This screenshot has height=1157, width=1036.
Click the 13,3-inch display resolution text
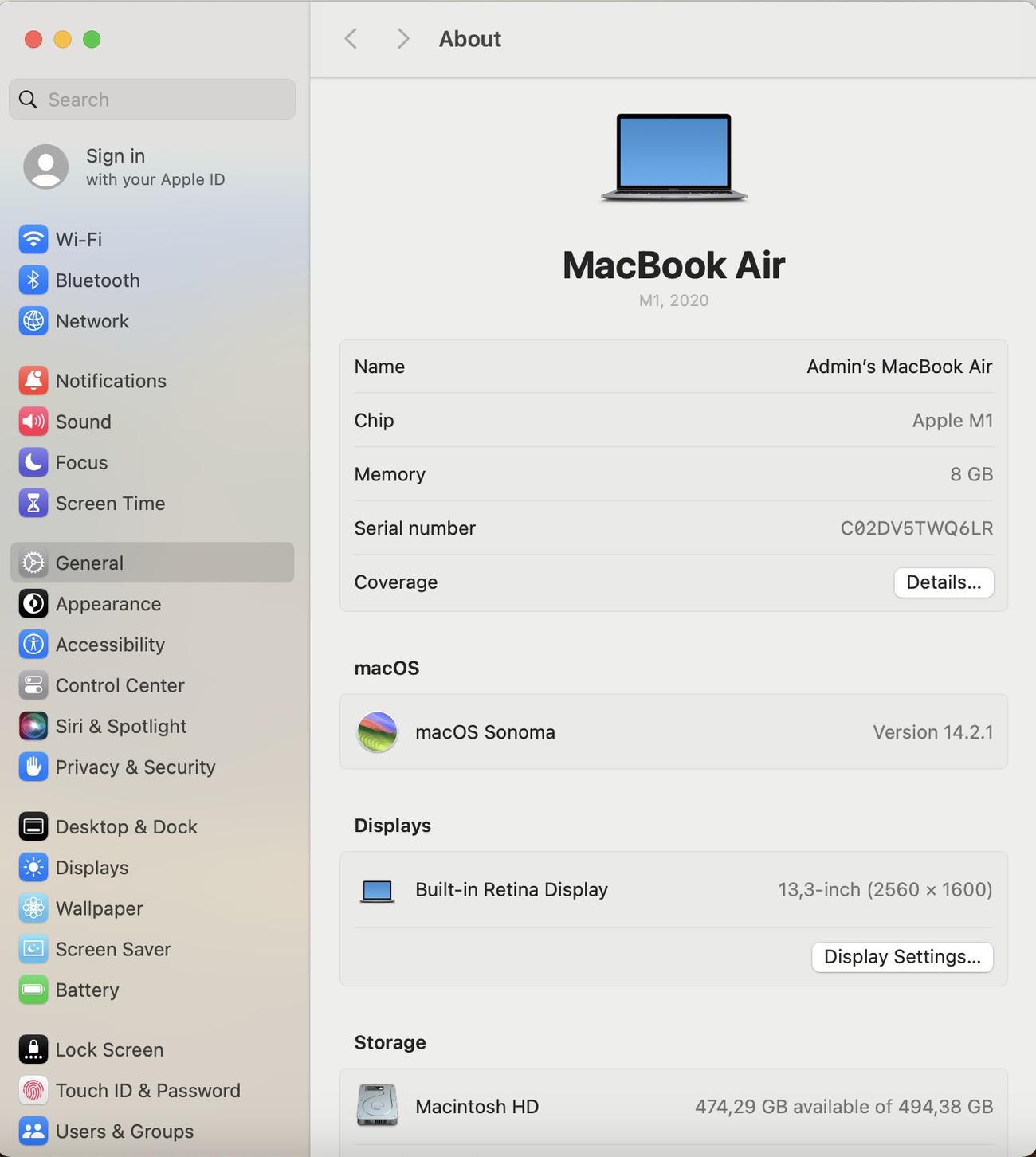885,889
